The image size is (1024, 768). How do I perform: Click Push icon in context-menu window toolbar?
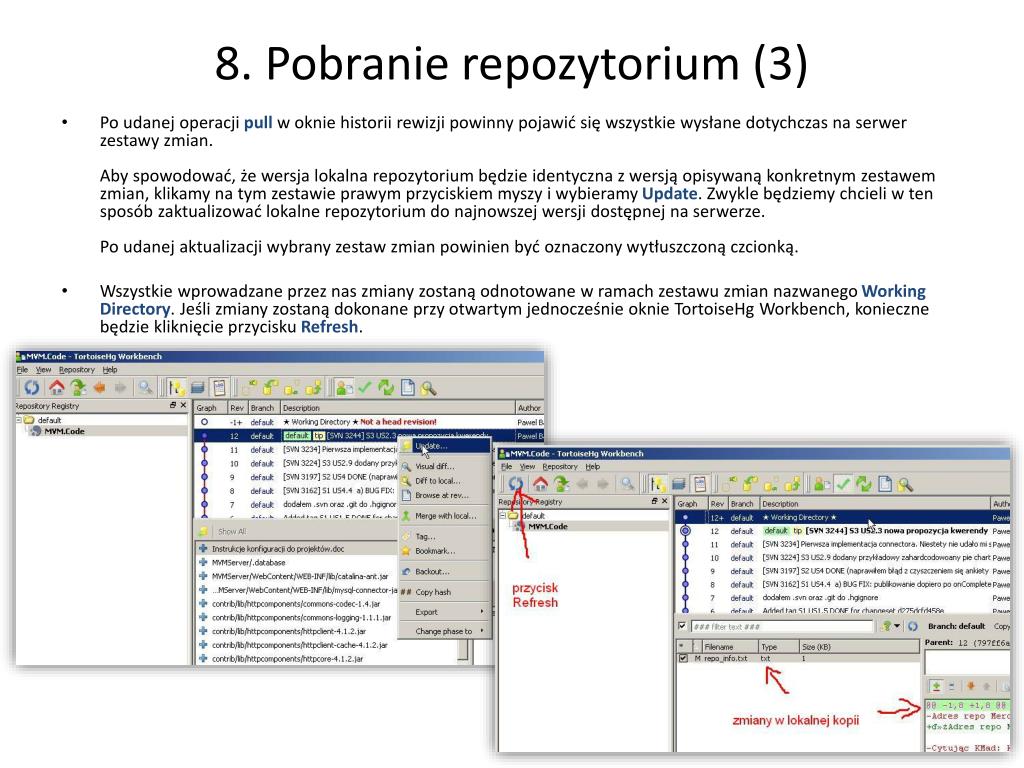coord(313,388)
